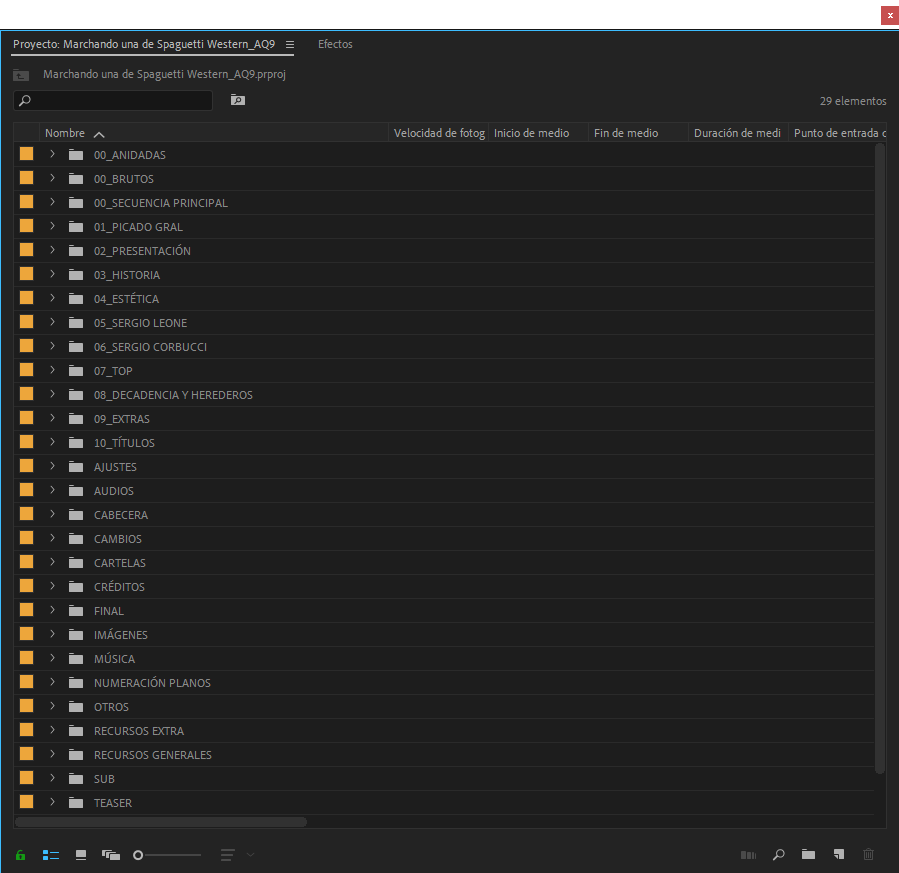
Task: Click folder icon of 10_TÍTULOS bin
Action: click(76, 443)
